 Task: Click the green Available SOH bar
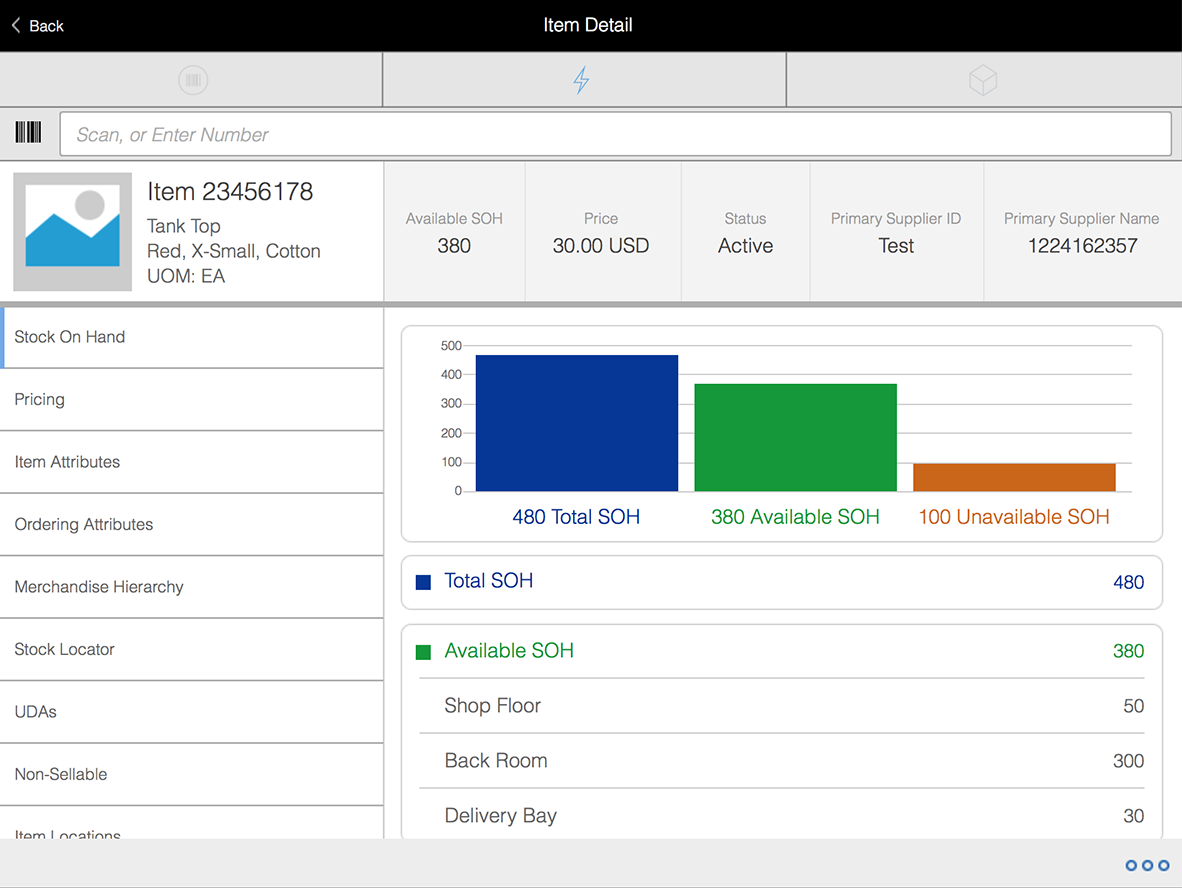pos(795,437)
